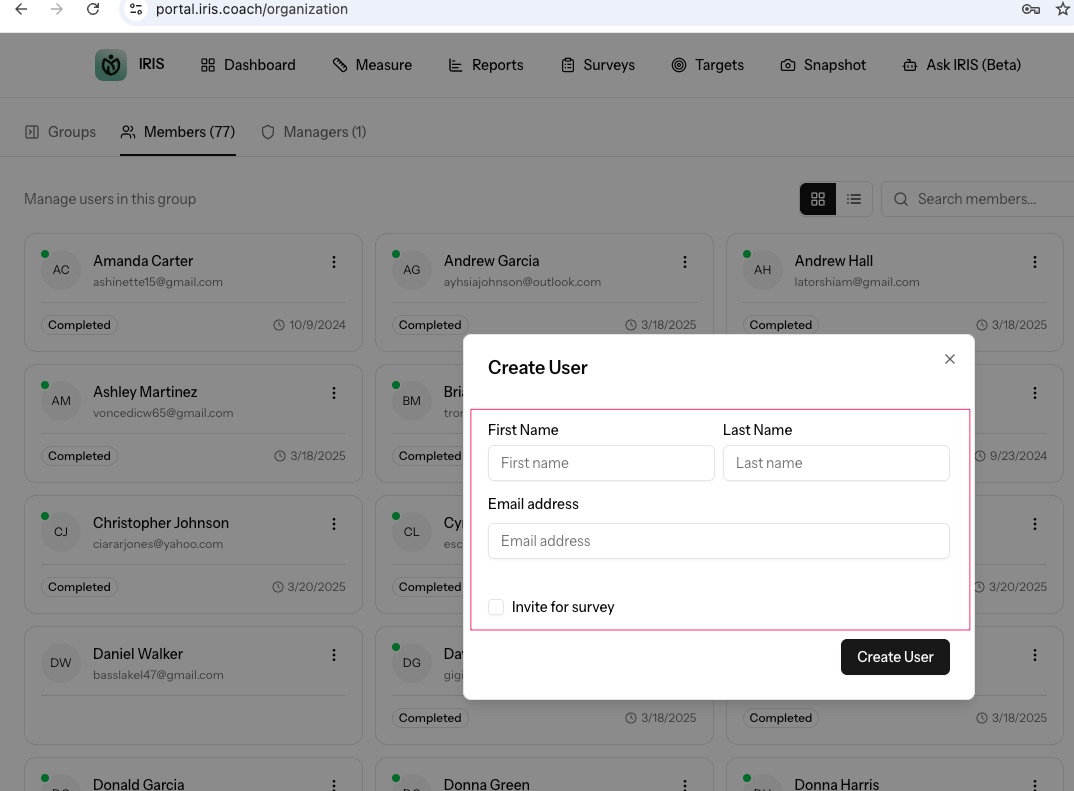
Task: Click the CJ avatar for Christopher Johnson
Action: [x=61, y=531]
